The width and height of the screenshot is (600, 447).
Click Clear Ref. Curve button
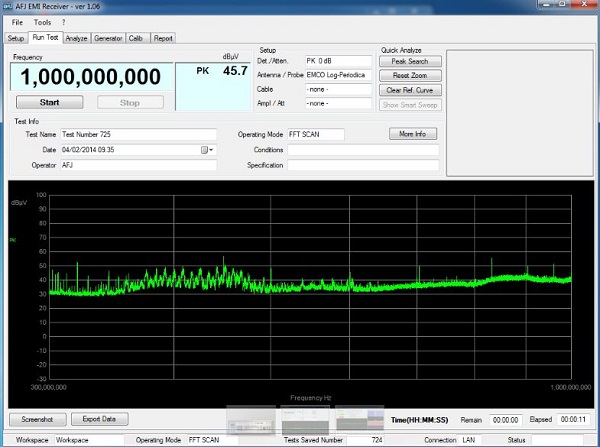[410, 90]
